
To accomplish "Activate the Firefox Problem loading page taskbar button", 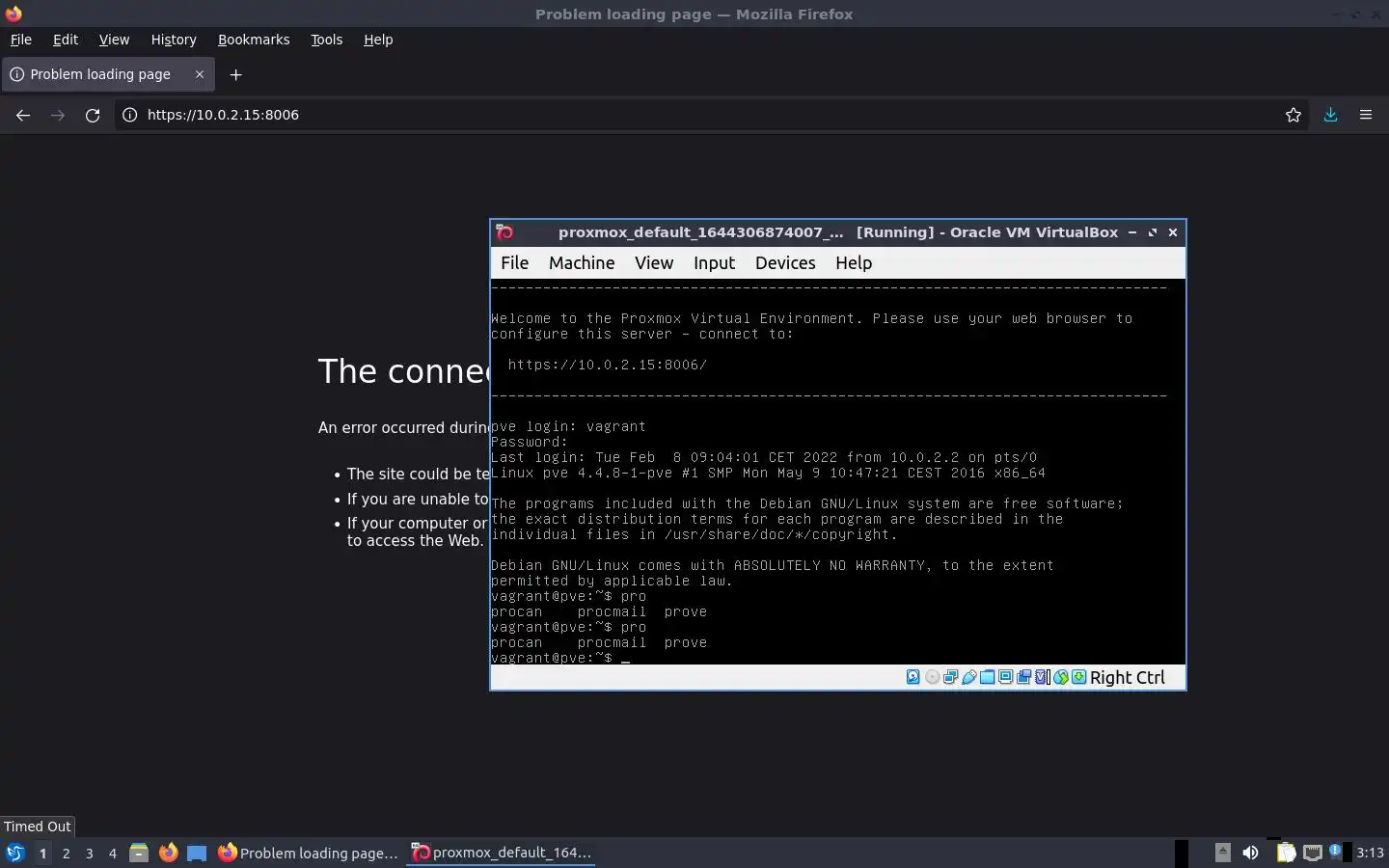I will pyautogui.click(x=309, y=853).
